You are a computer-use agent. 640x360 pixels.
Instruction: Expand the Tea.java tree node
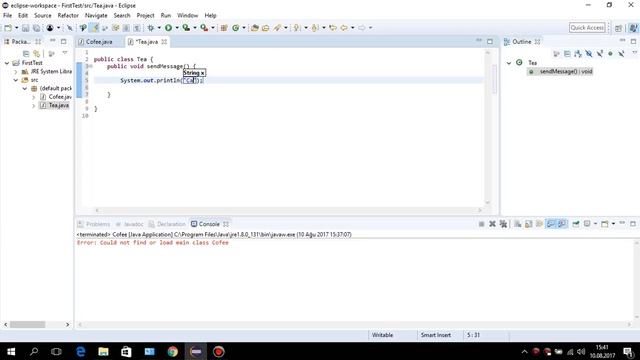[33, 105]
